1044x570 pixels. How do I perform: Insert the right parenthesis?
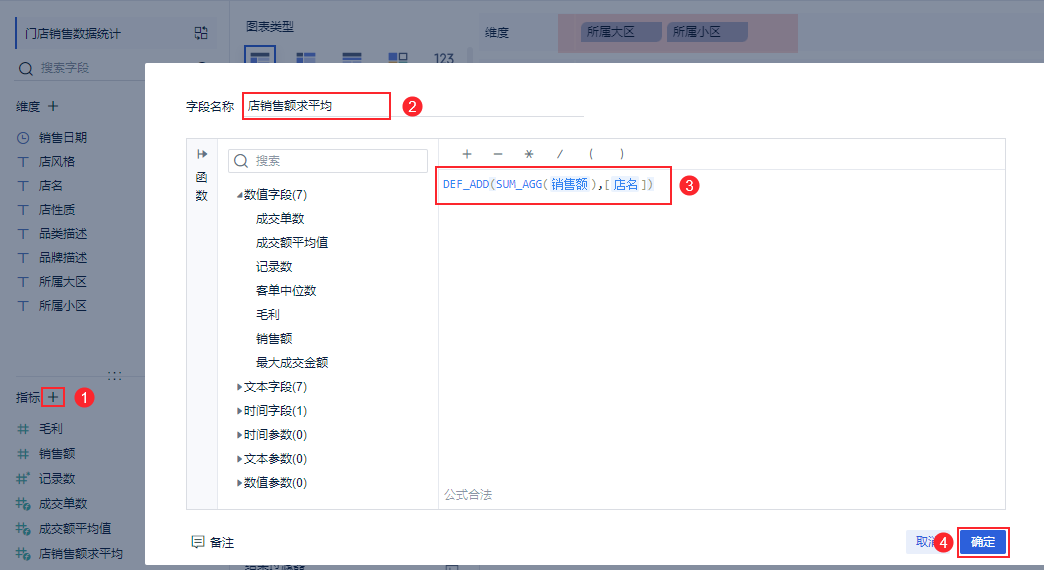(x=622, y=154)
